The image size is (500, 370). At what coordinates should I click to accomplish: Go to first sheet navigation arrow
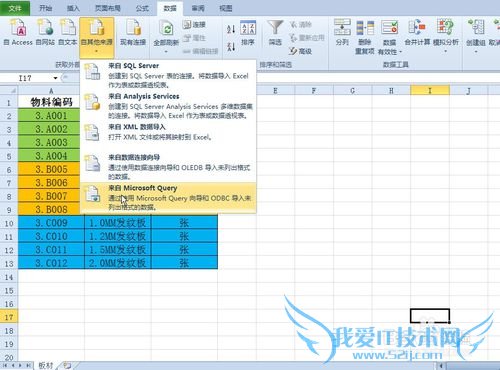pos(6,365)
